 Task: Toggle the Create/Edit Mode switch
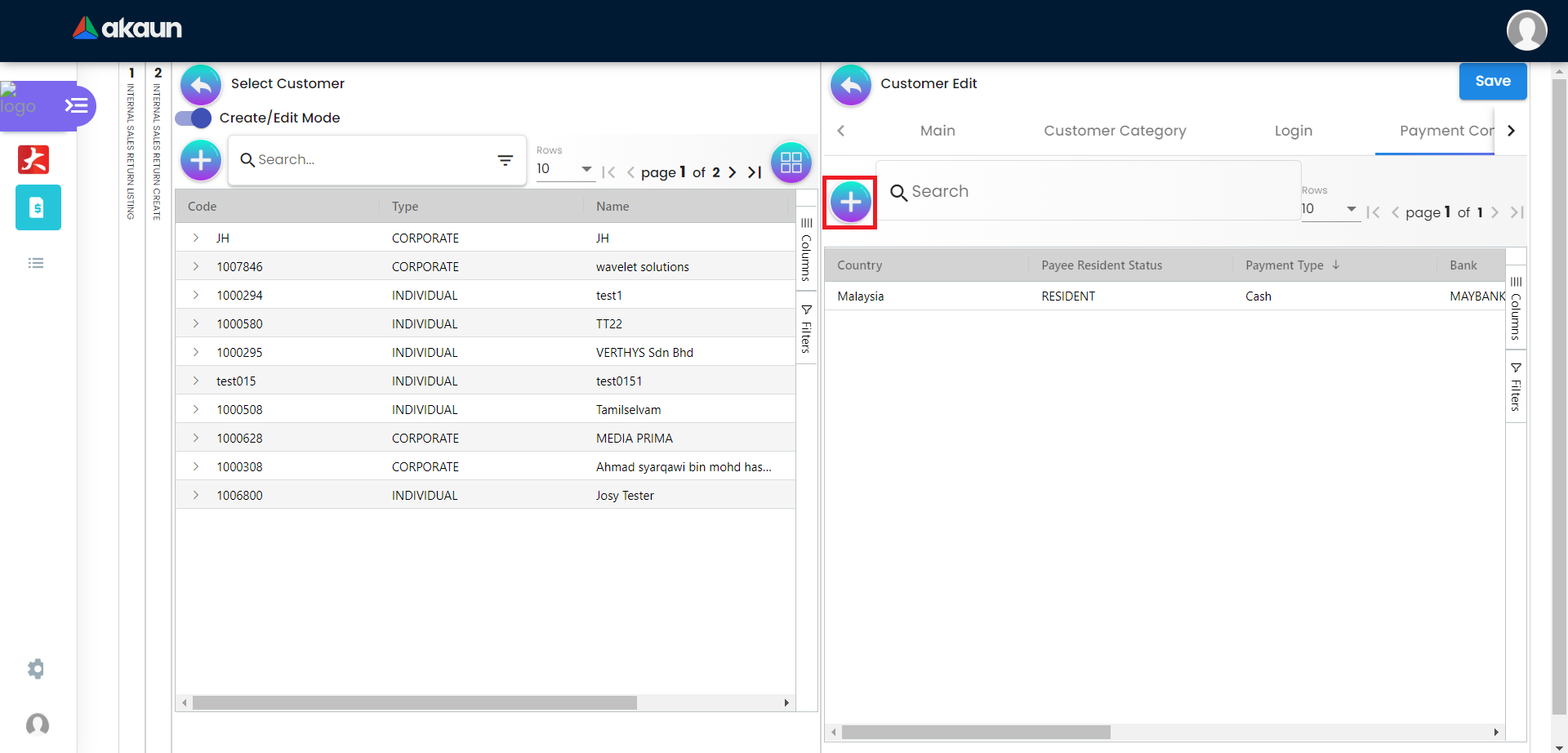194,118
